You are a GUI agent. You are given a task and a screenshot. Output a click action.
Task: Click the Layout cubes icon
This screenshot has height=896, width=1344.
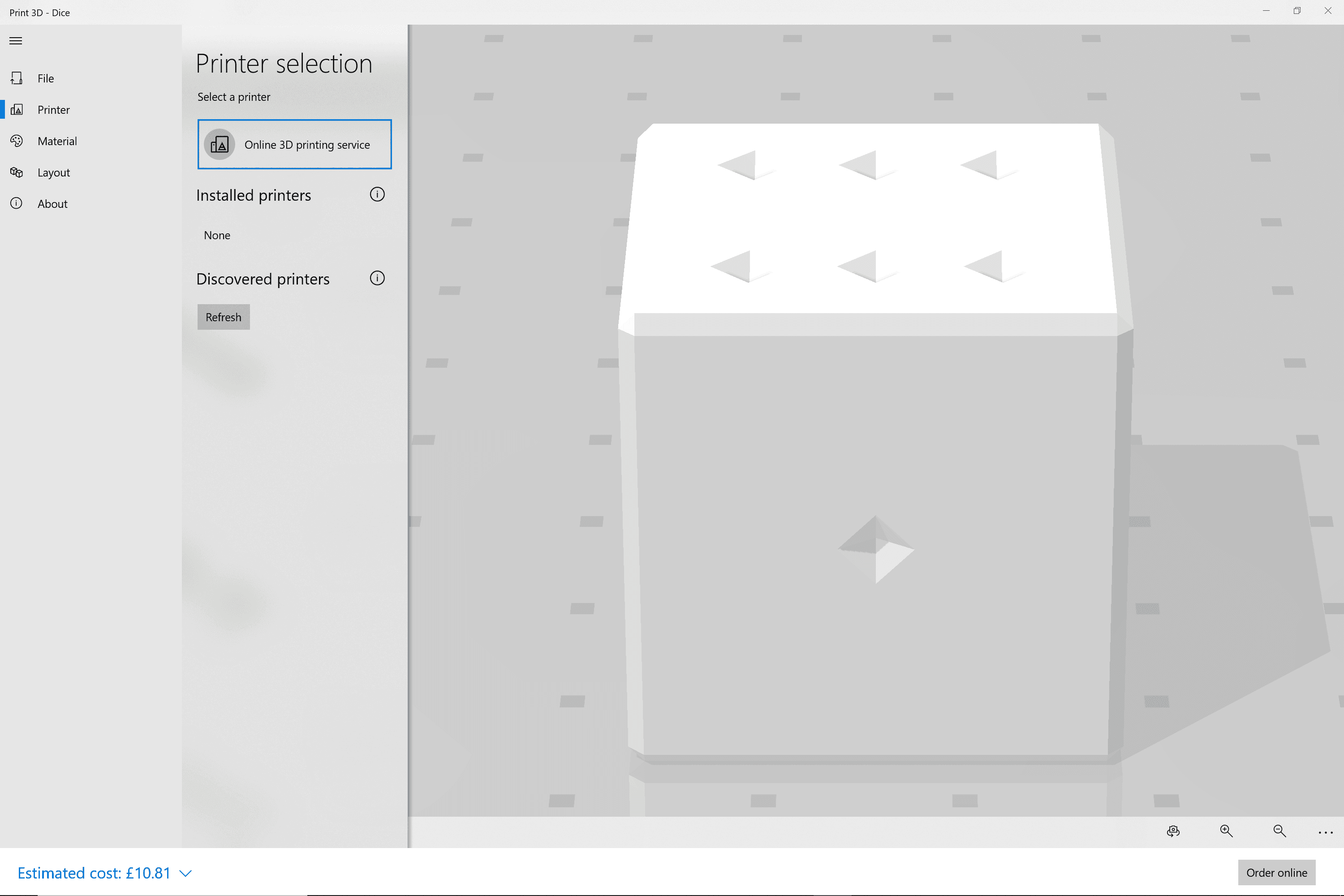click(17, 172)
